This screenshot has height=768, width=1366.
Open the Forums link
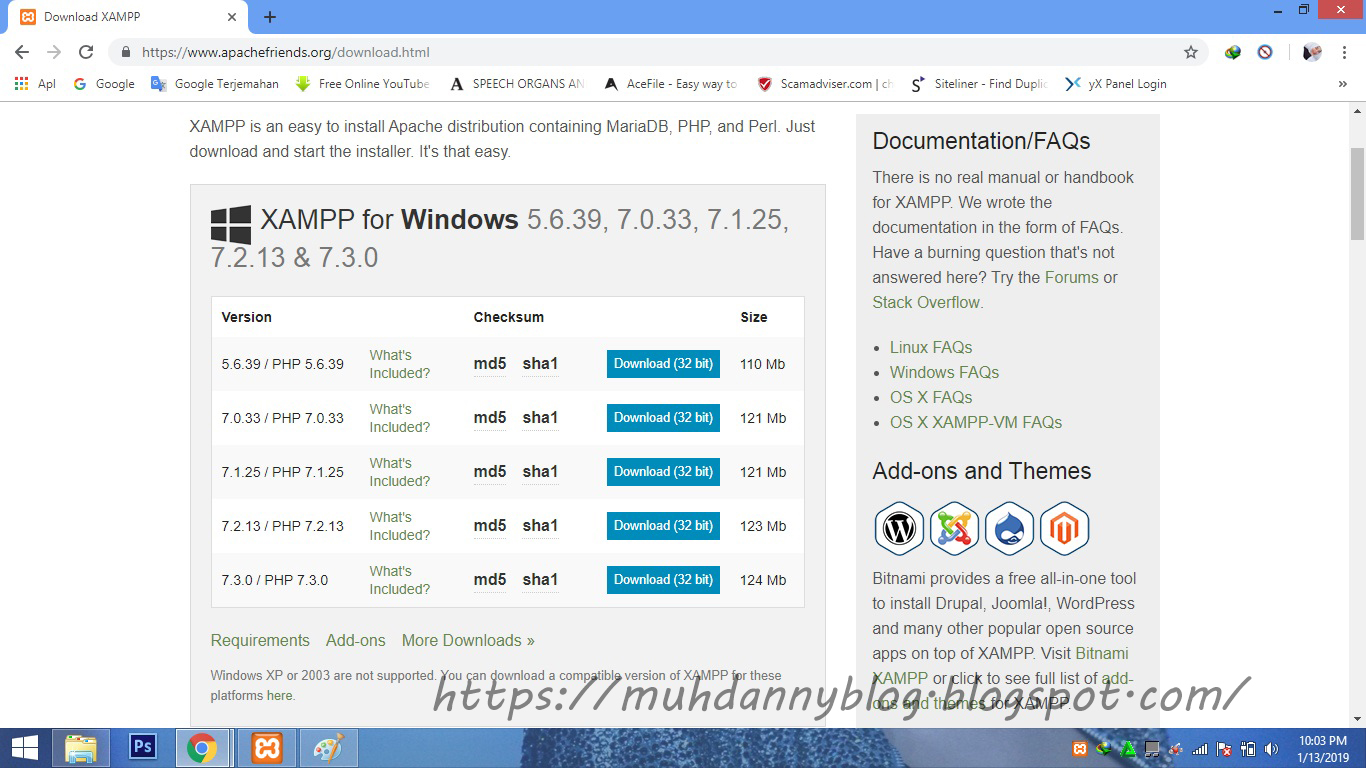click(x=1071, y=277)
